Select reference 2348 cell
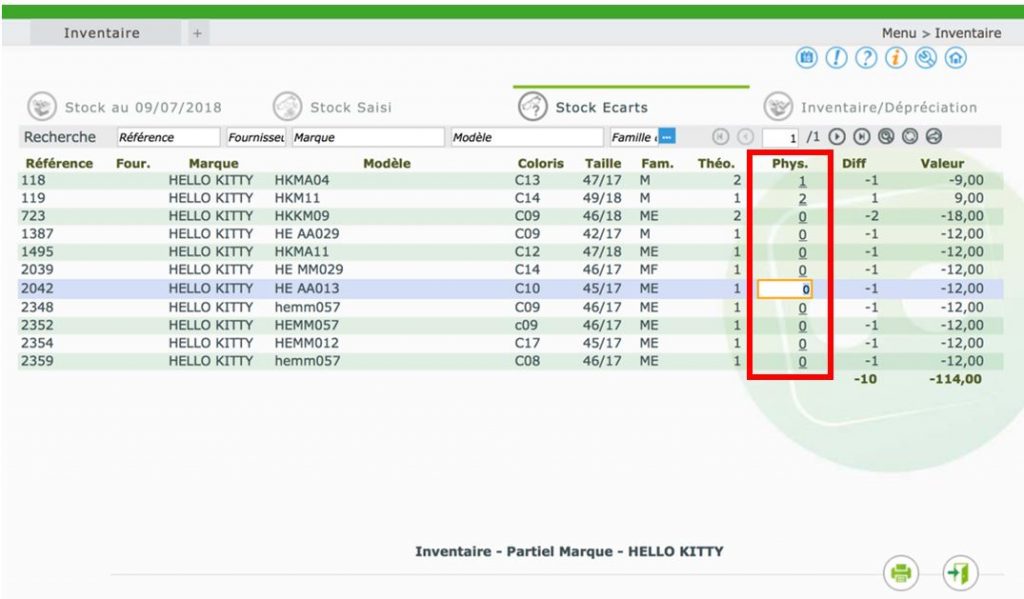 pyautogui.click(x=37, y=307)
